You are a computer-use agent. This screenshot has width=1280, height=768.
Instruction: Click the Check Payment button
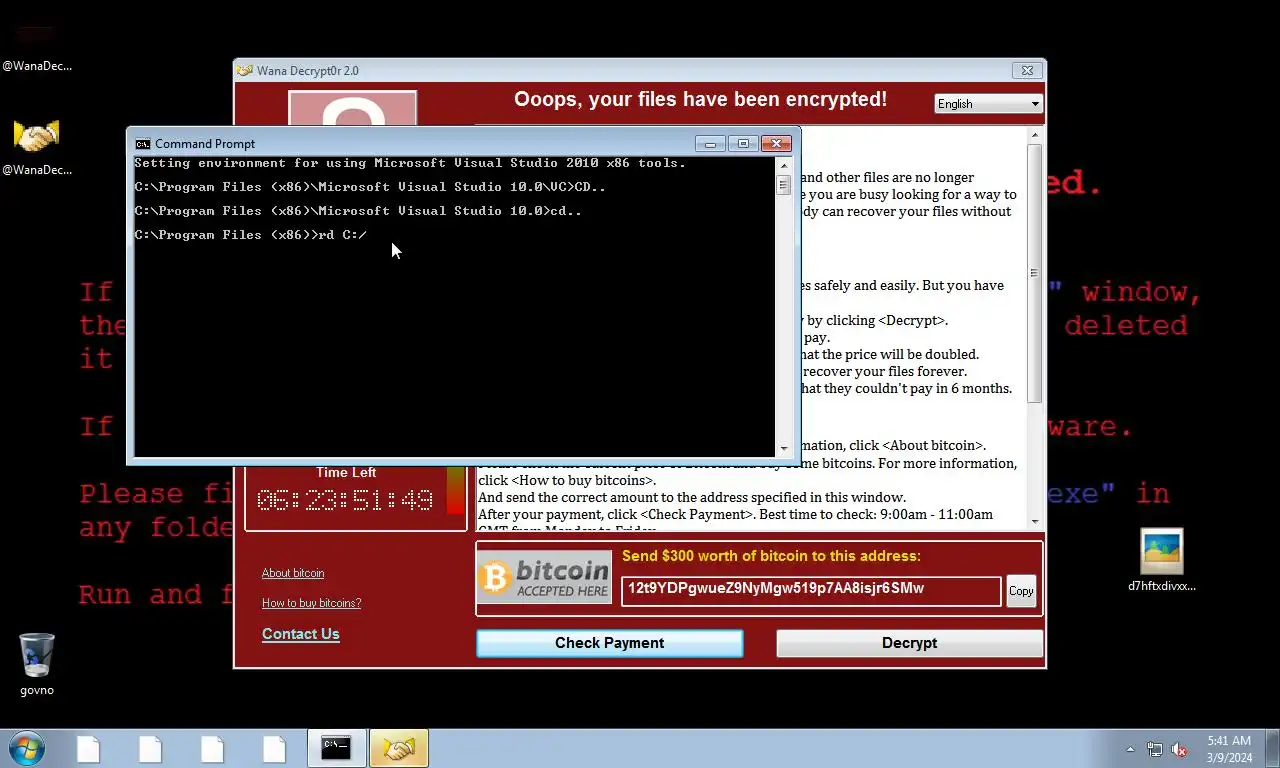(609, 643)
